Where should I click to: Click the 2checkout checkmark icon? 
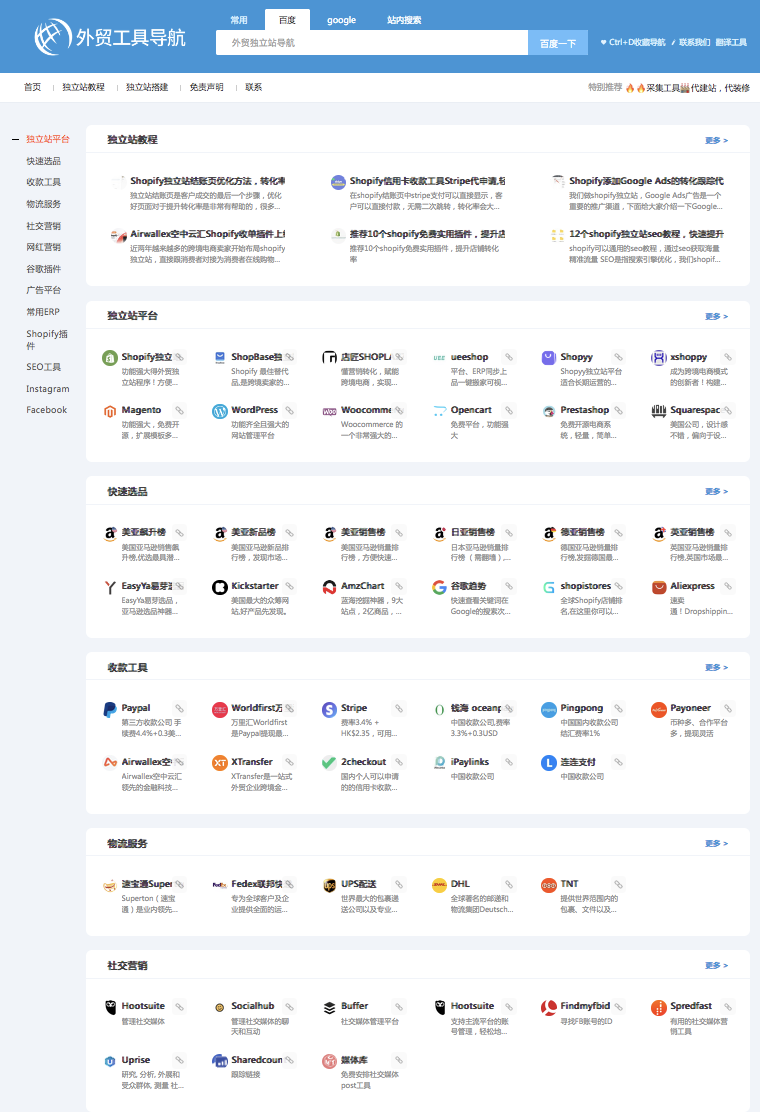click(329, 763)
